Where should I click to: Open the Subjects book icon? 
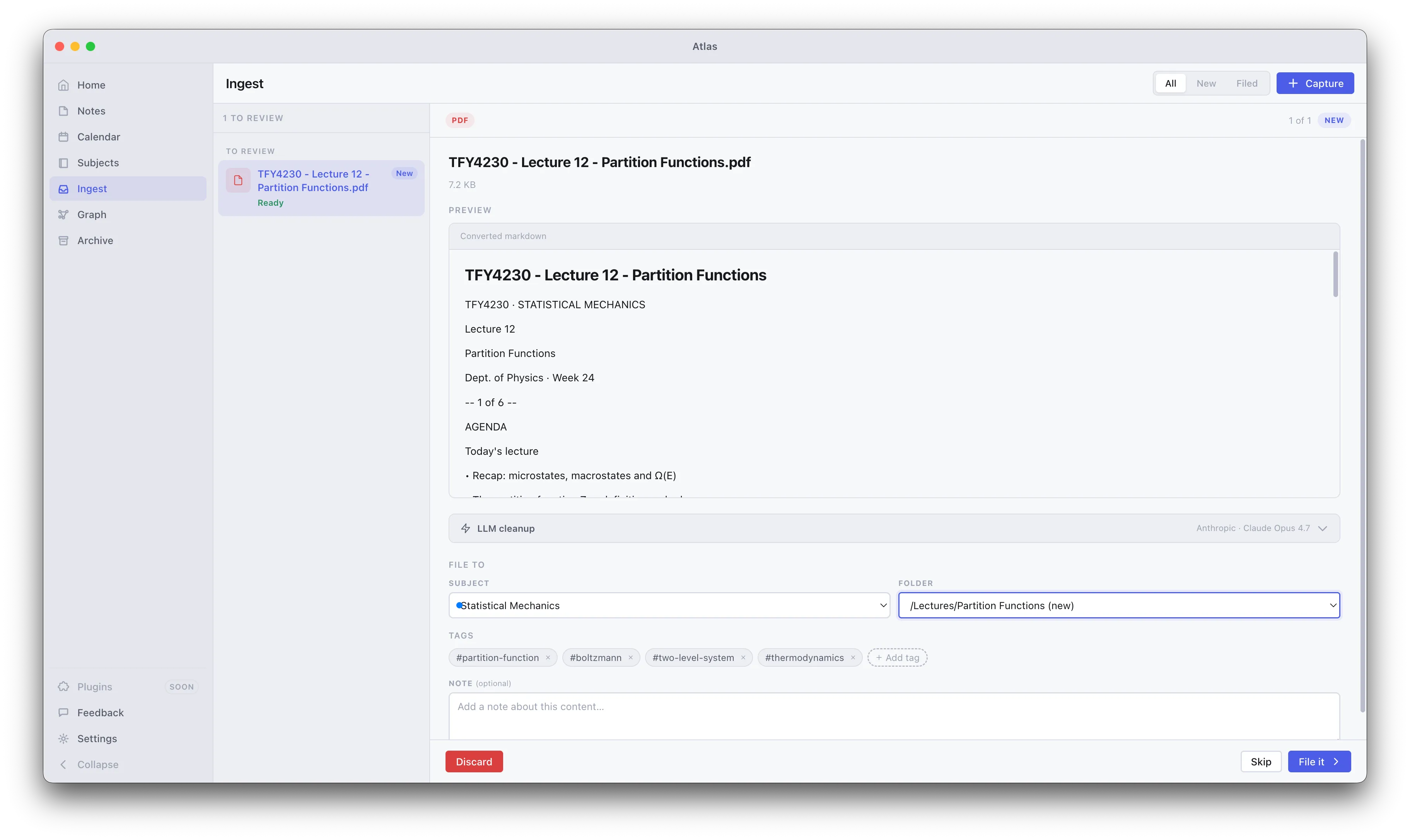point(63,163)
